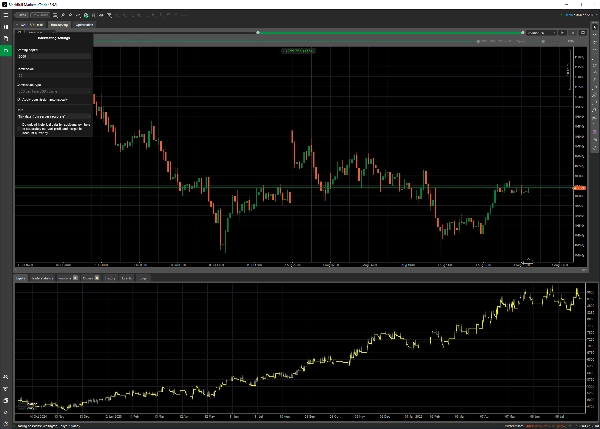Click the first pill button in top toolbar

coord(22,15)
